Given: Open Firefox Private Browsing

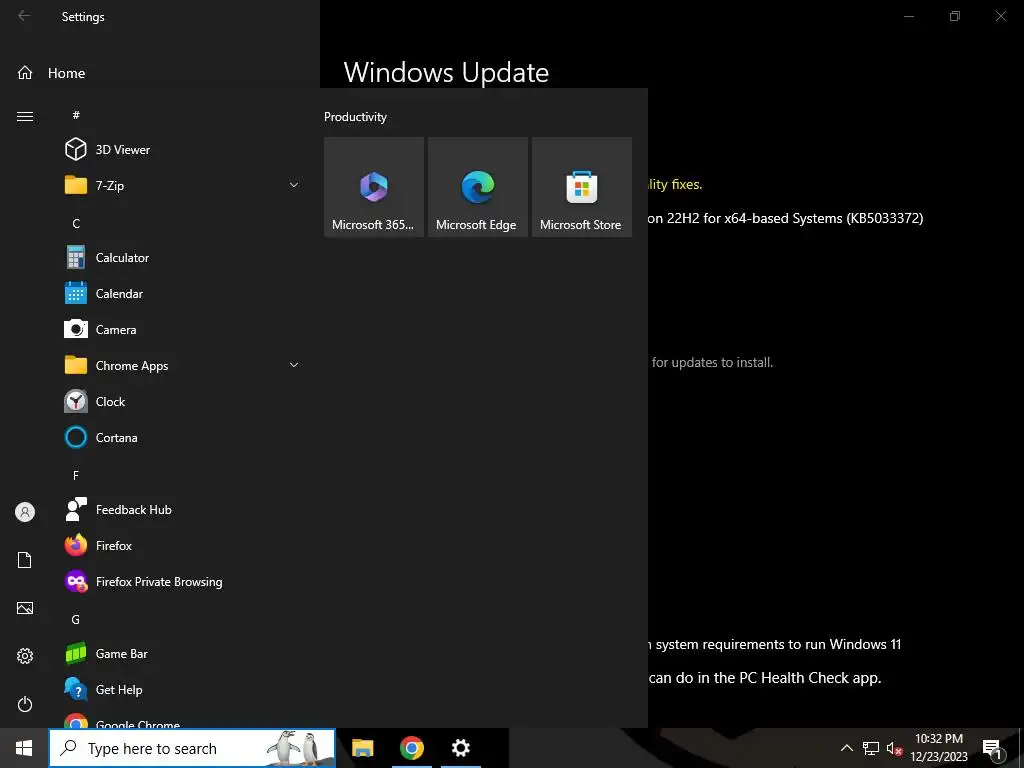Looking at the screenshot, I should coord(183,581).
